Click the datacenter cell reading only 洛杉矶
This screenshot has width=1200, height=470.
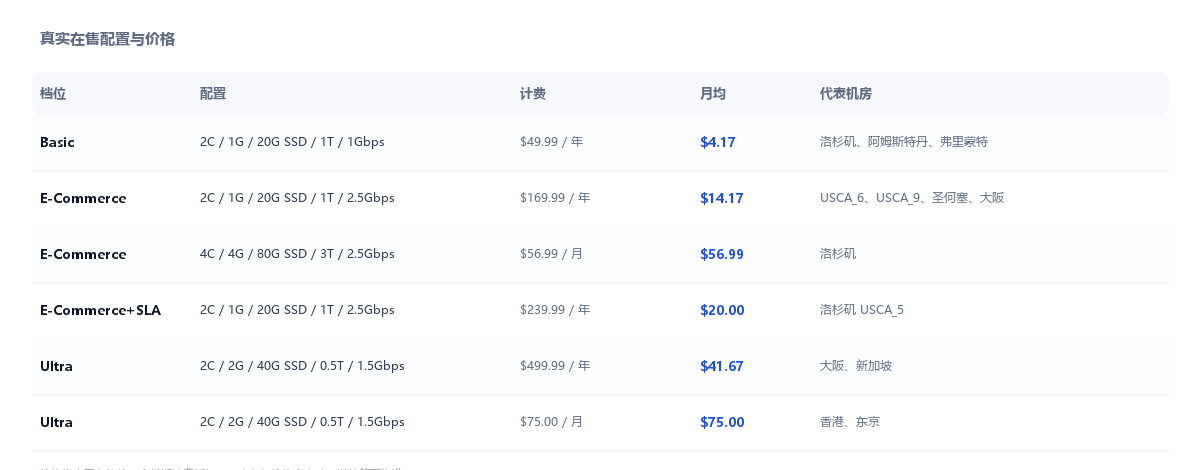(838, 254)
